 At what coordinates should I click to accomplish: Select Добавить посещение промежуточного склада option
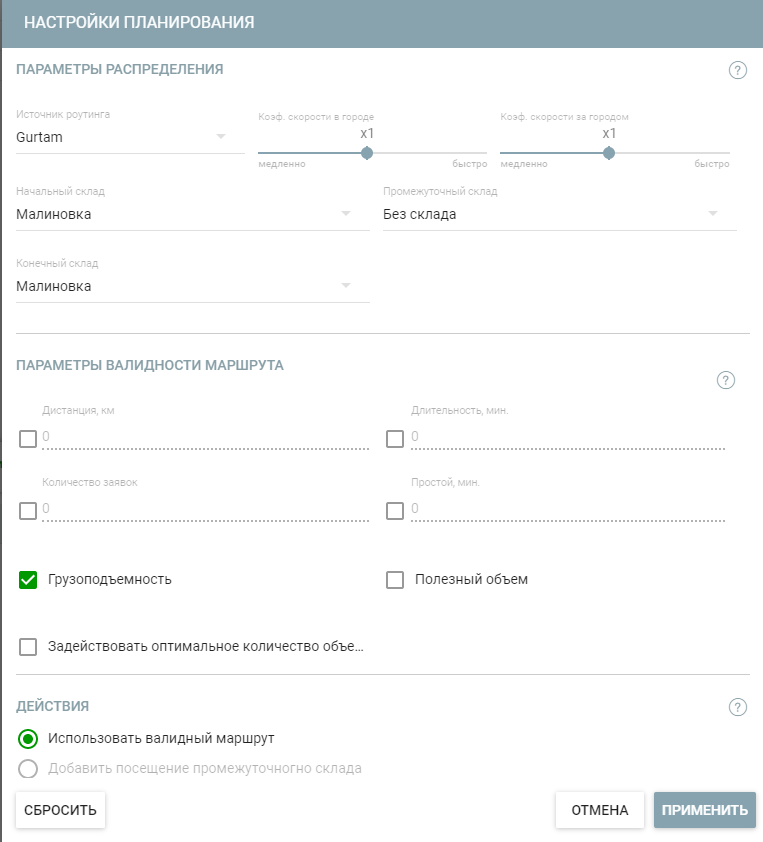[28, 769]
